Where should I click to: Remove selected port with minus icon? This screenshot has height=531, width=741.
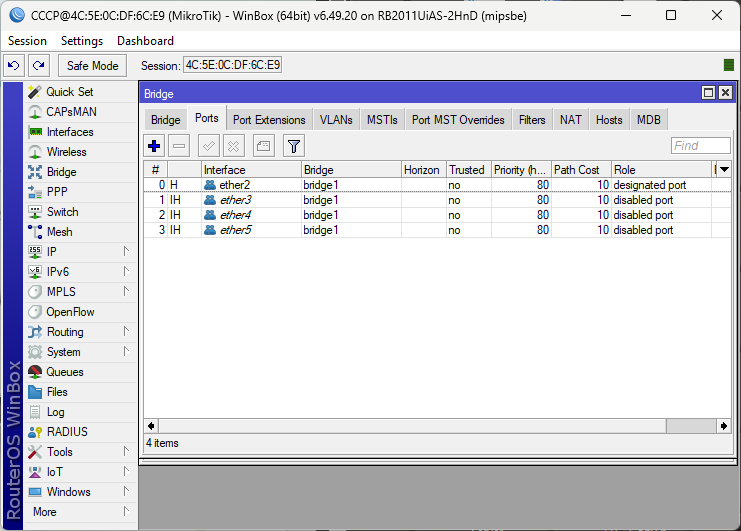tap(179, 146)
